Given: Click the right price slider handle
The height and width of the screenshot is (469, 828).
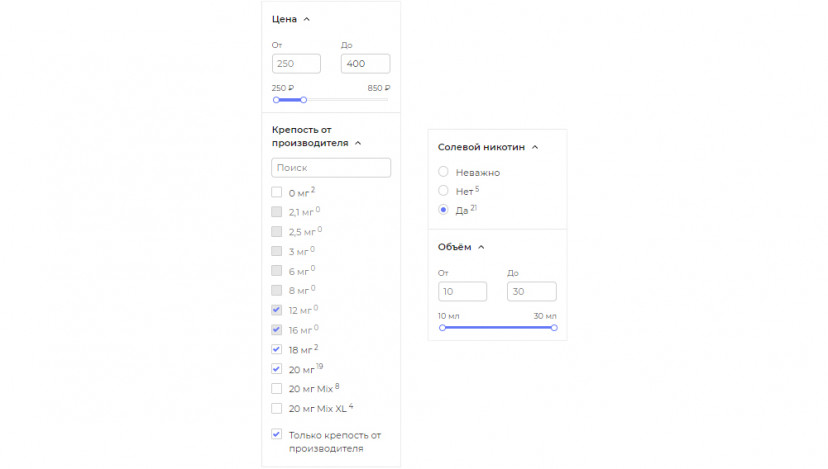Looking at the screenshot, I should [304, 100].
